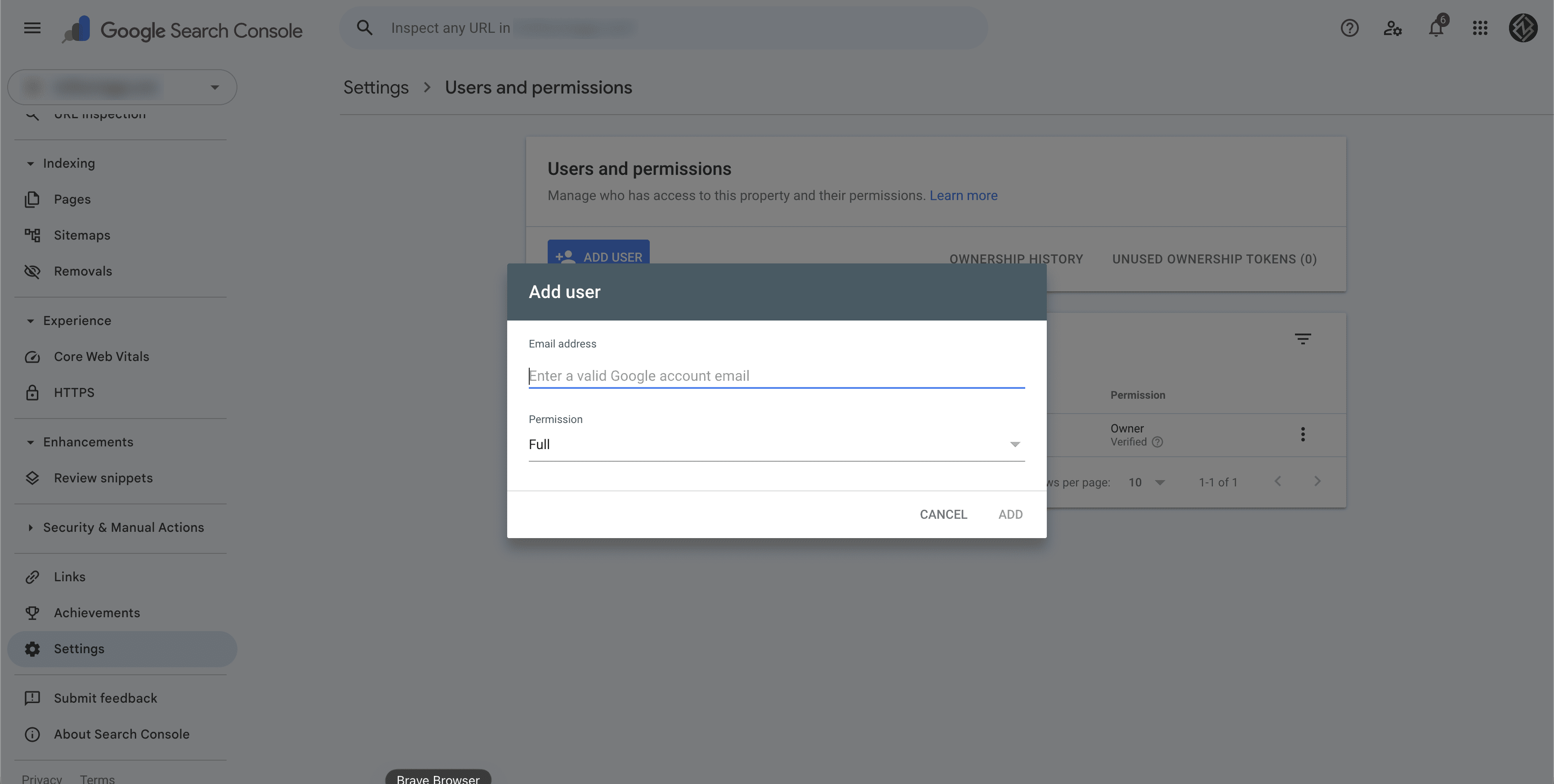Open HTTPS via the lock icon
Image resolution: width=1554 pixels, height=784 pixels.
[32, 392]
